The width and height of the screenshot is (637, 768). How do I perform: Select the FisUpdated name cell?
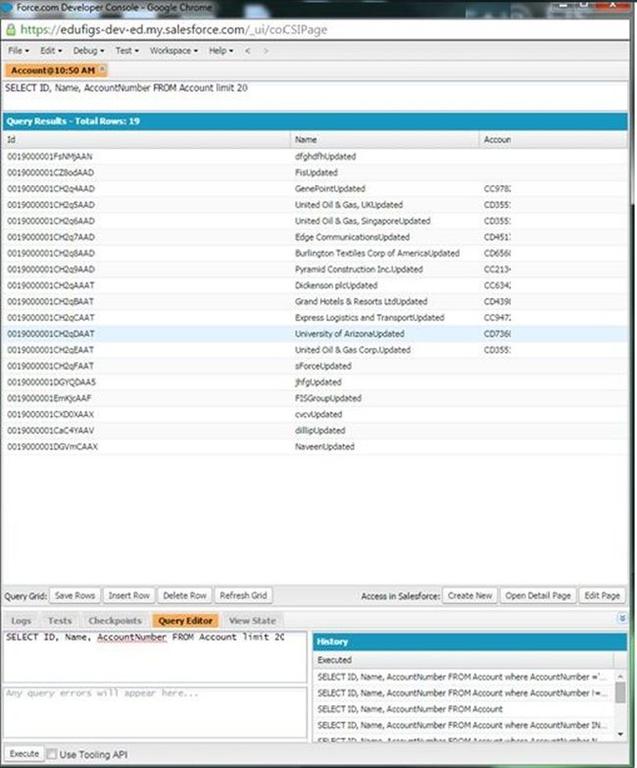(385, 172)
